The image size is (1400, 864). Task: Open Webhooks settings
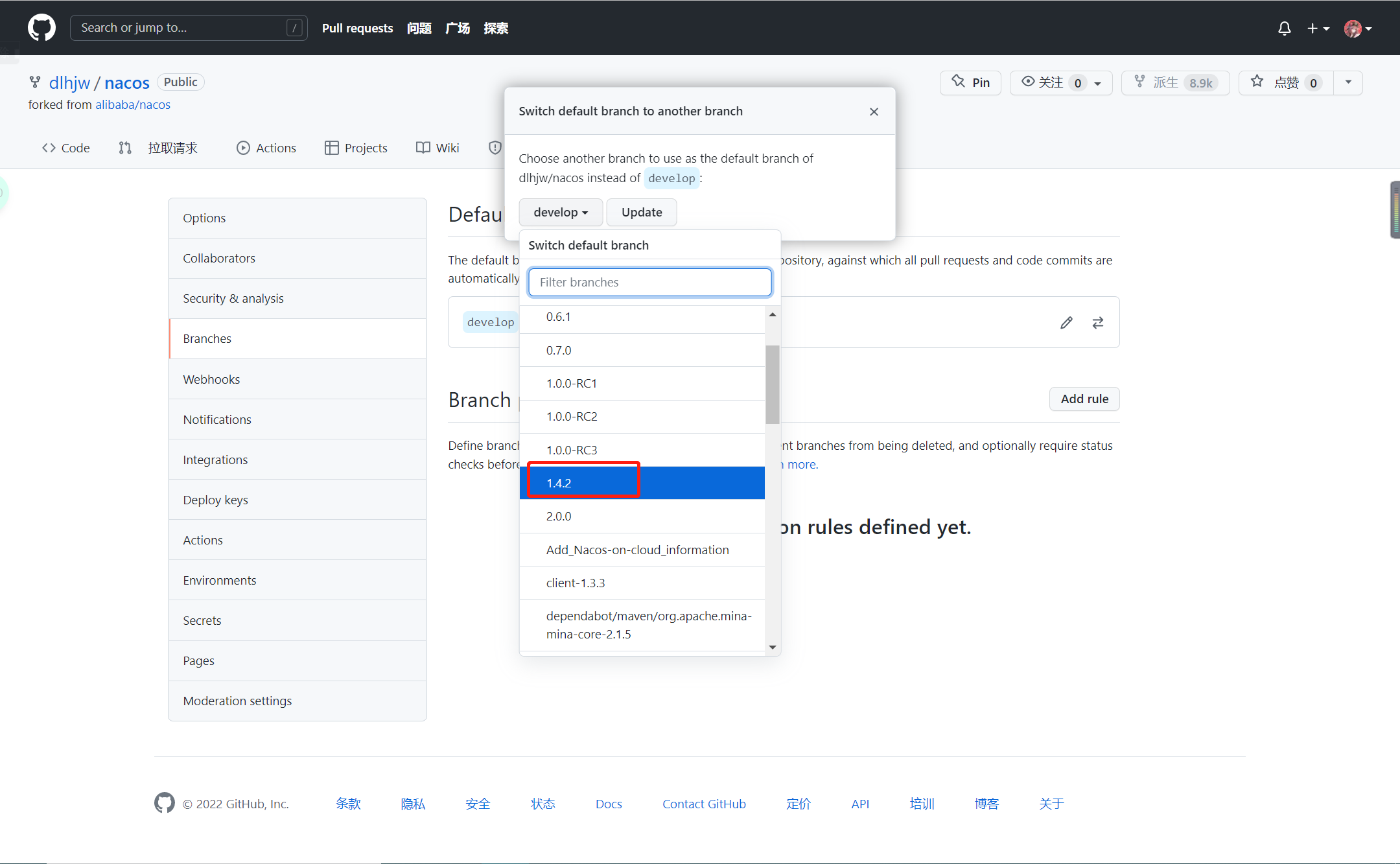(297, 379)
